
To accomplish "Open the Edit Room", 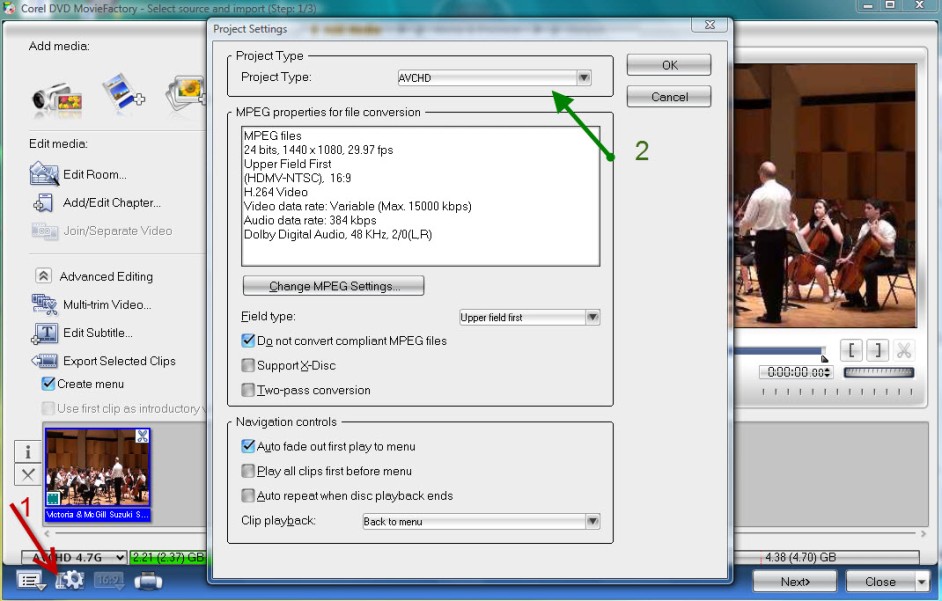I will click(78, 174).
